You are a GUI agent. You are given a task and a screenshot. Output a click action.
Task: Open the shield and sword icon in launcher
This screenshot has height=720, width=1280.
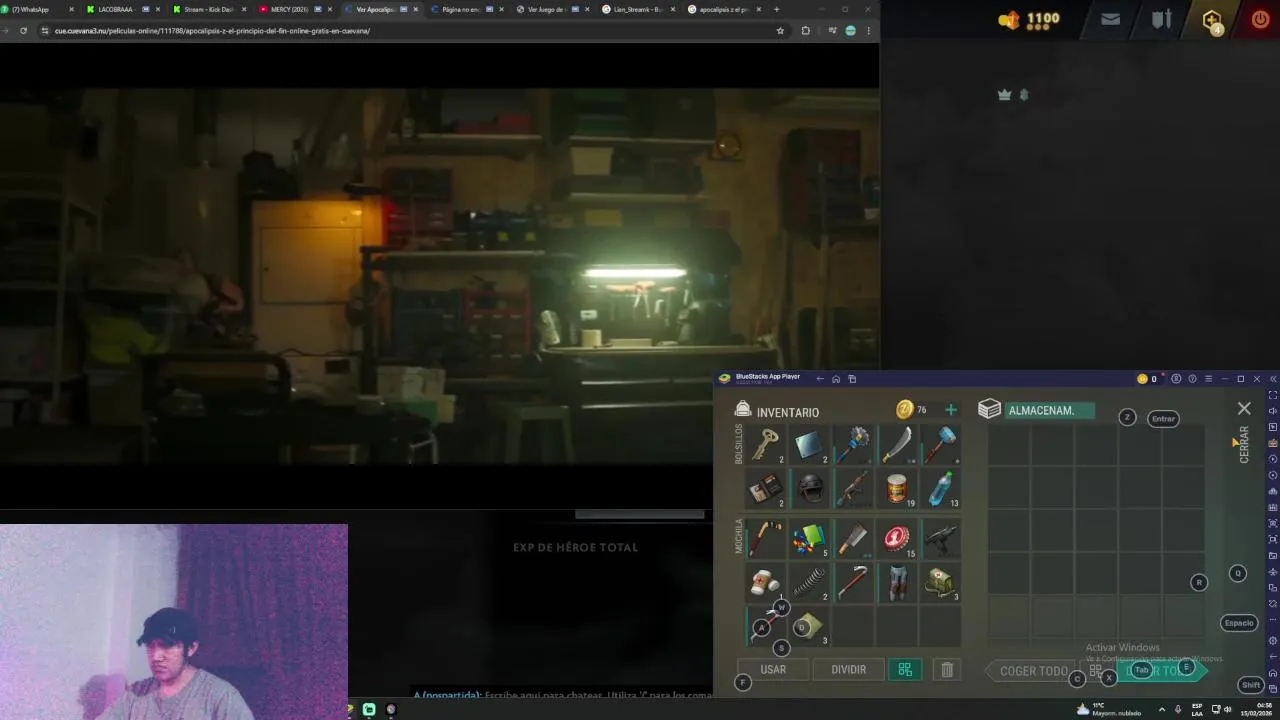(x=1161, y=18)
